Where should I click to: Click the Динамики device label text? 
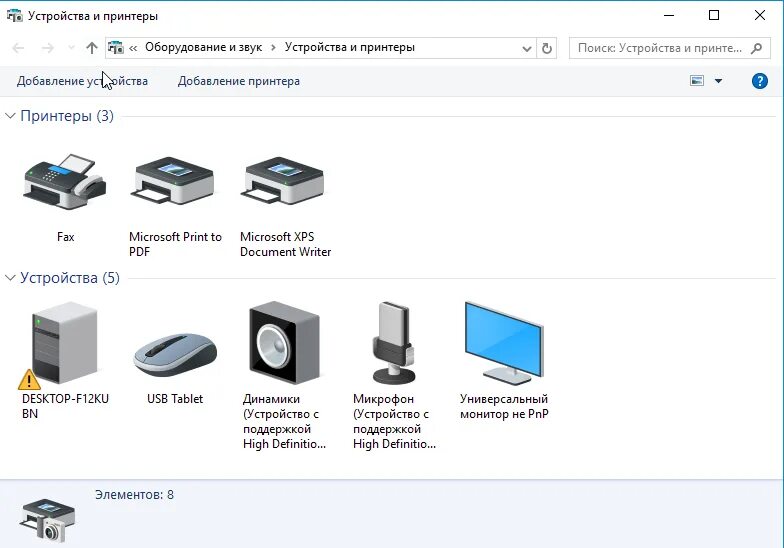point(284,422)
